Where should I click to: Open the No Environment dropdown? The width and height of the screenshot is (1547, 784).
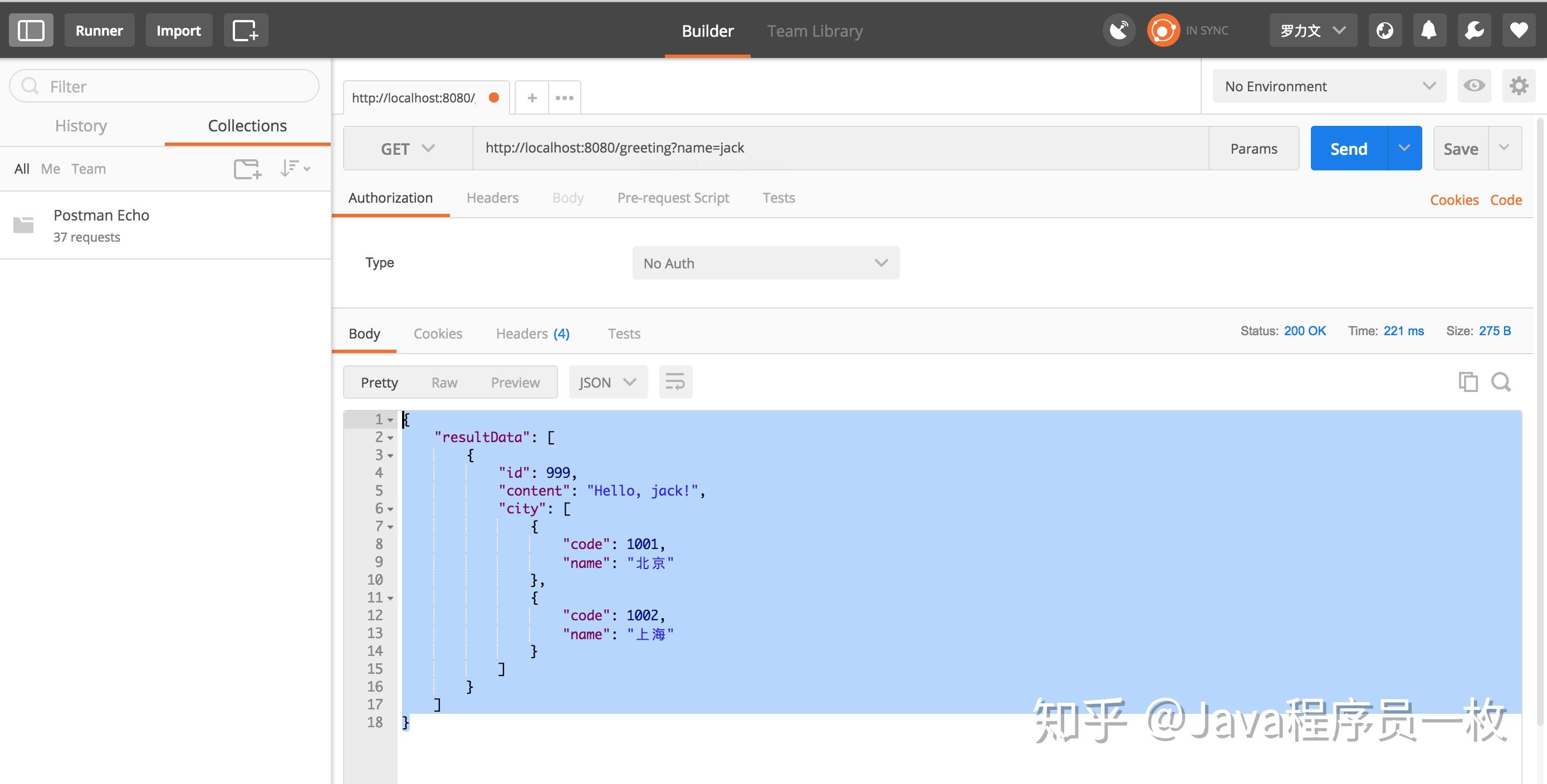point(1329,86)
